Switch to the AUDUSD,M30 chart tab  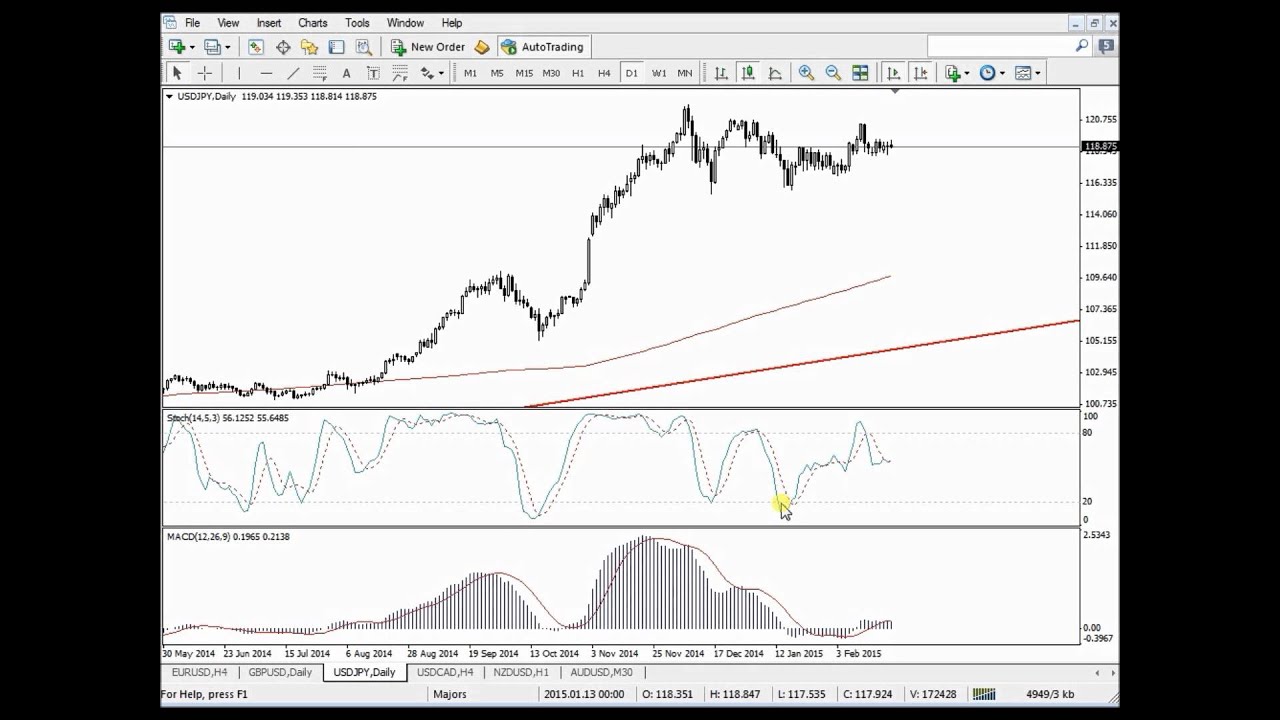(601, 673)
